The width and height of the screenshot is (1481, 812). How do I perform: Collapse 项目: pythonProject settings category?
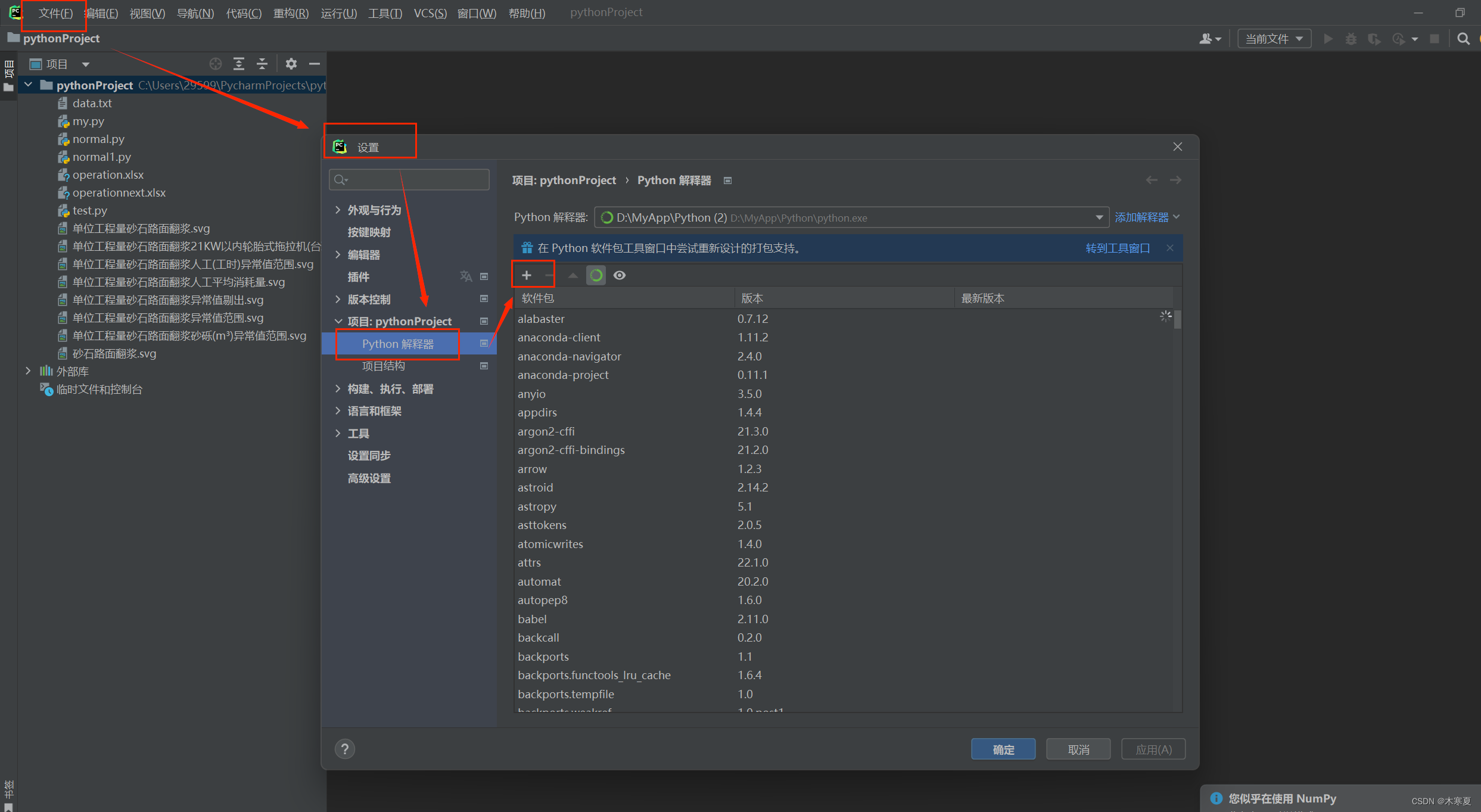point(338,321)
